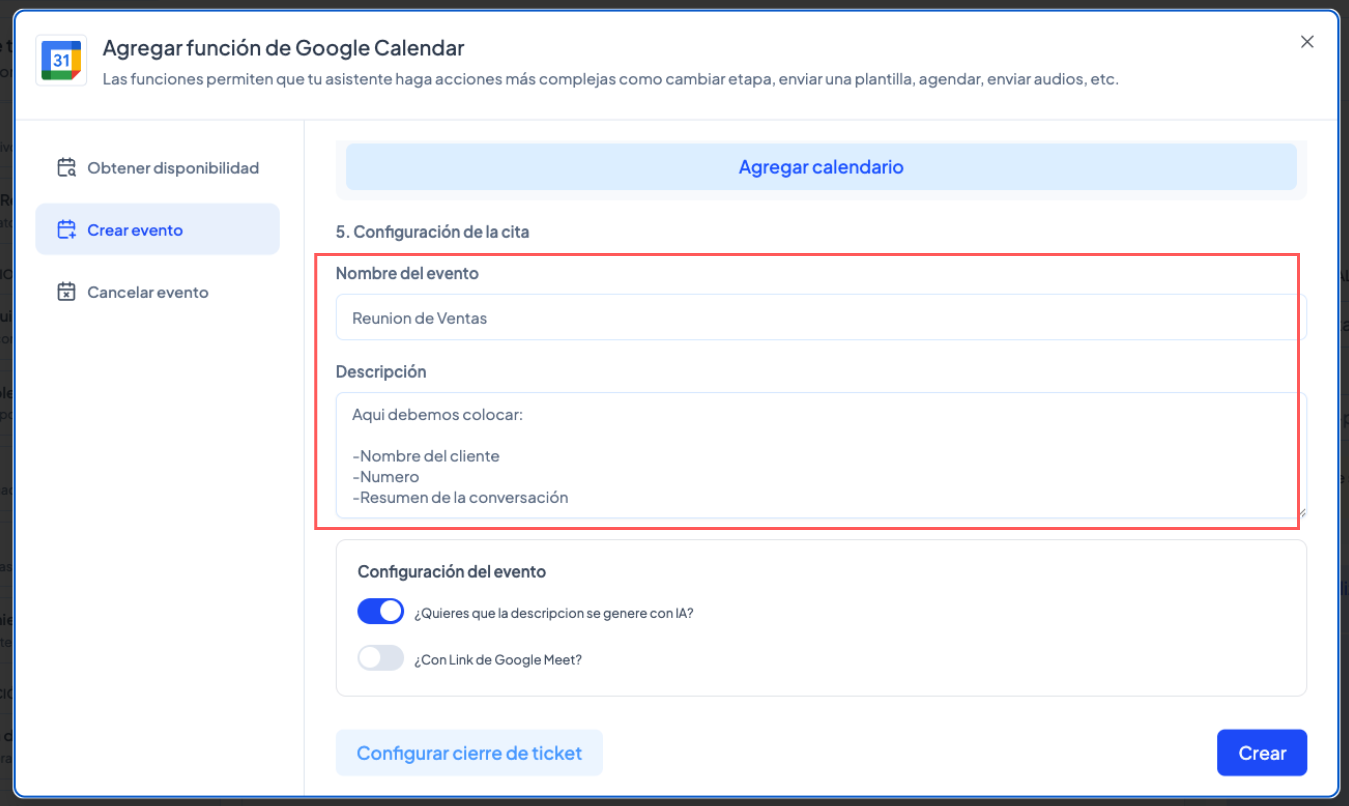Click the Nombre del evento input field

820,318
